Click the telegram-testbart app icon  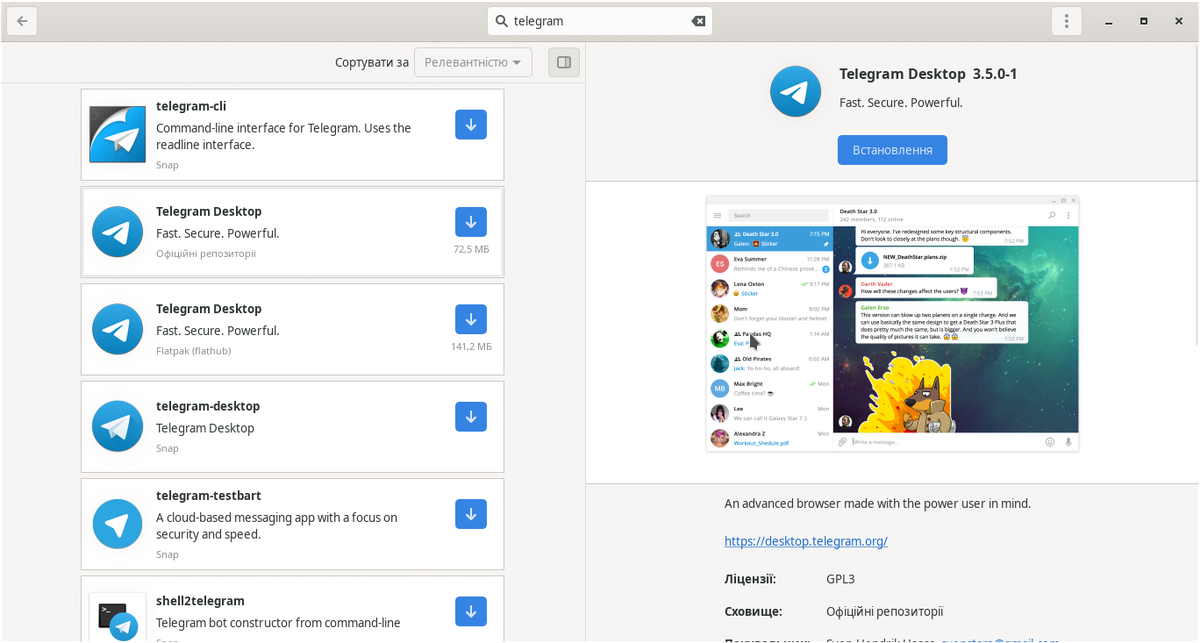(x=117, y=523)
